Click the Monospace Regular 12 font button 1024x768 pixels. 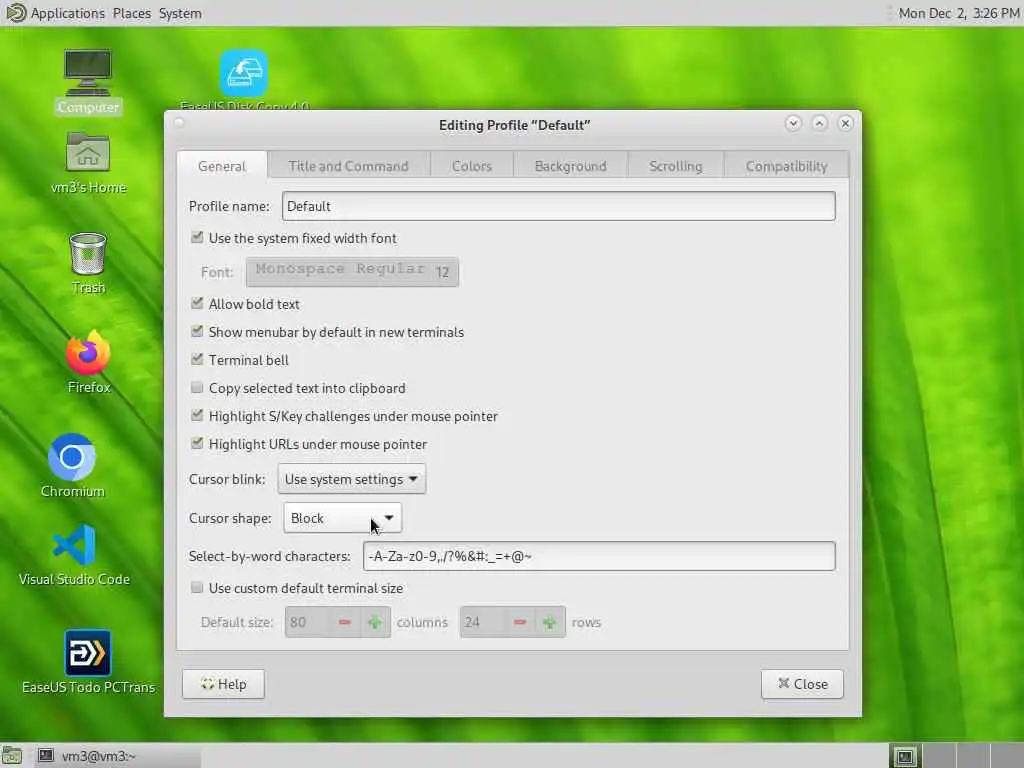click(353, 272)
